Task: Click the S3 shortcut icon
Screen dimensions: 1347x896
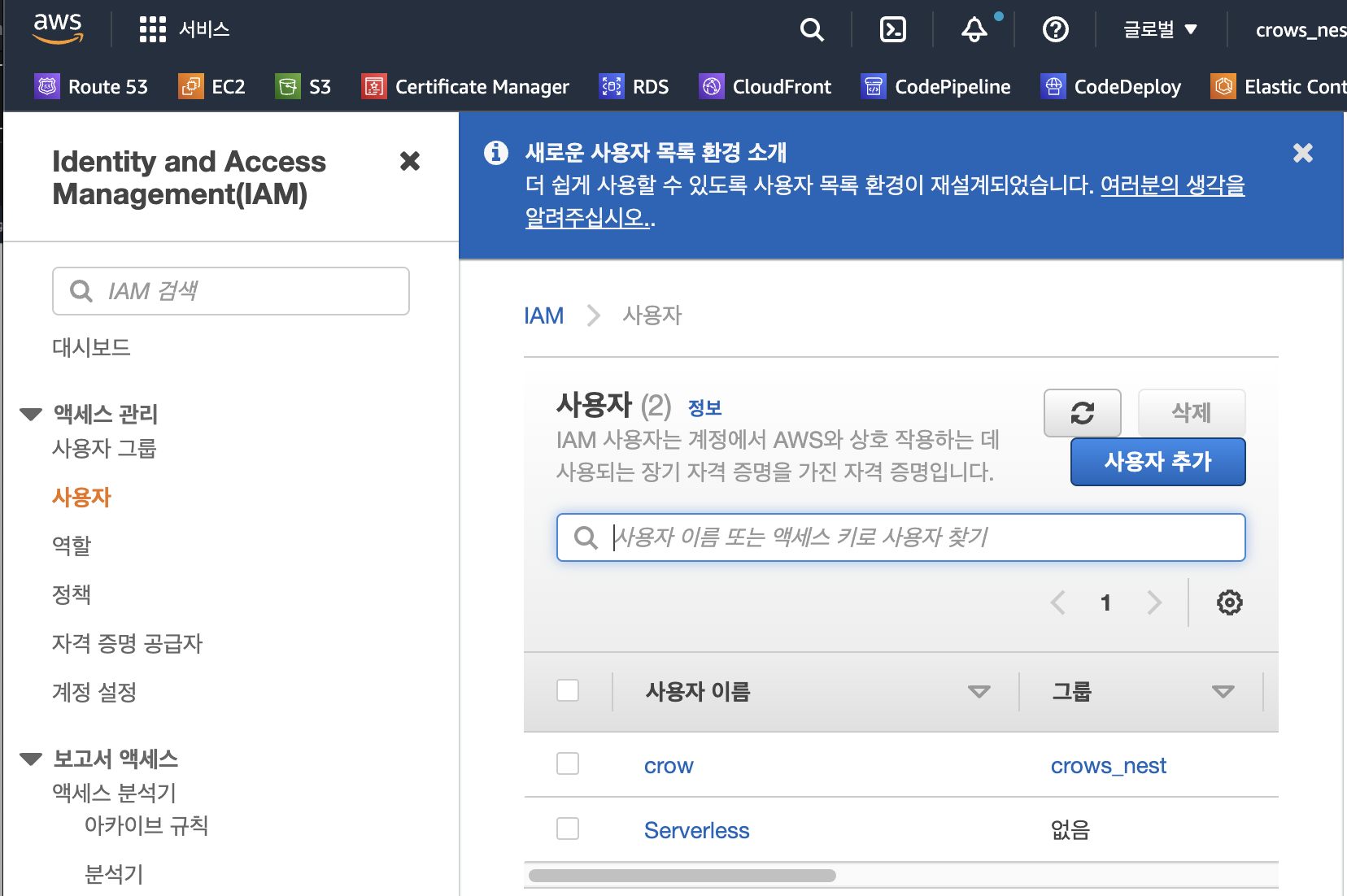Action: click(x=288, y=85)
